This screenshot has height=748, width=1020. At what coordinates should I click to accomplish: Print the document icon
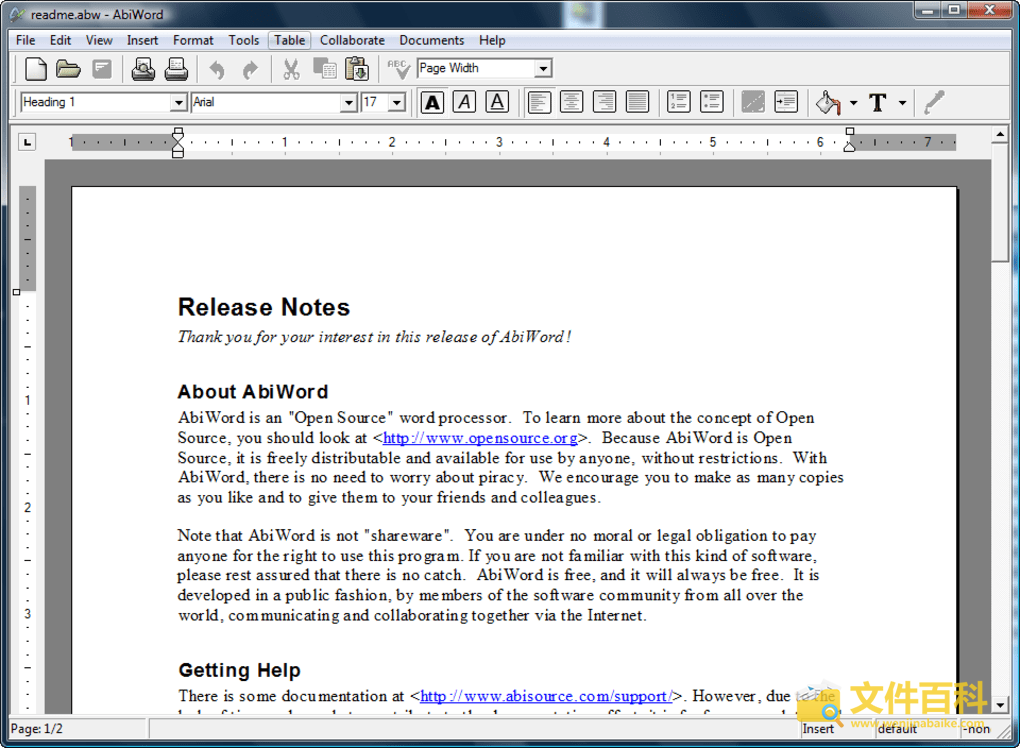pyautogui.click(x=176, y=69)
